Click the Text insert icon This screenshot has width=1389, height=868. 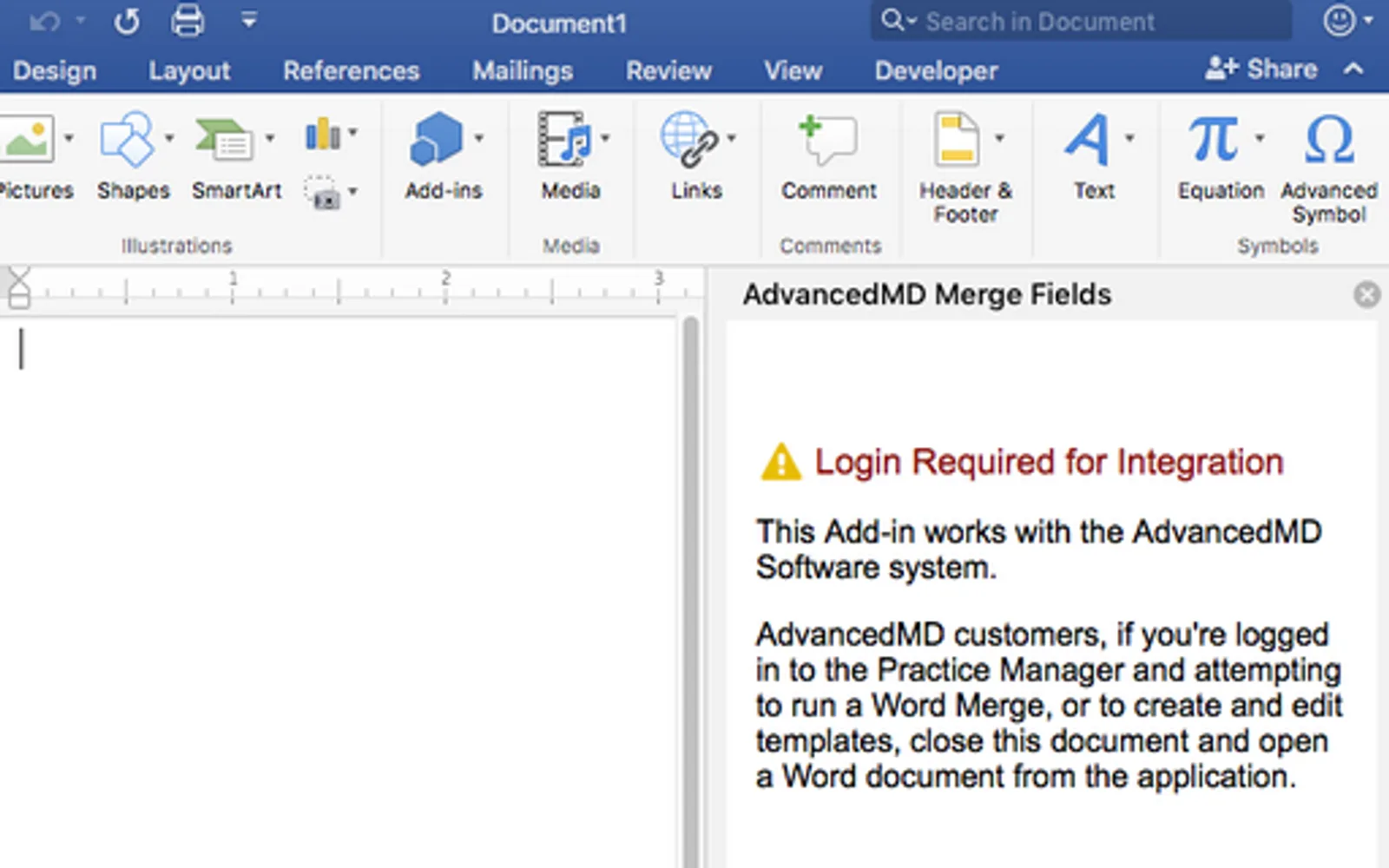point(1087,139)
